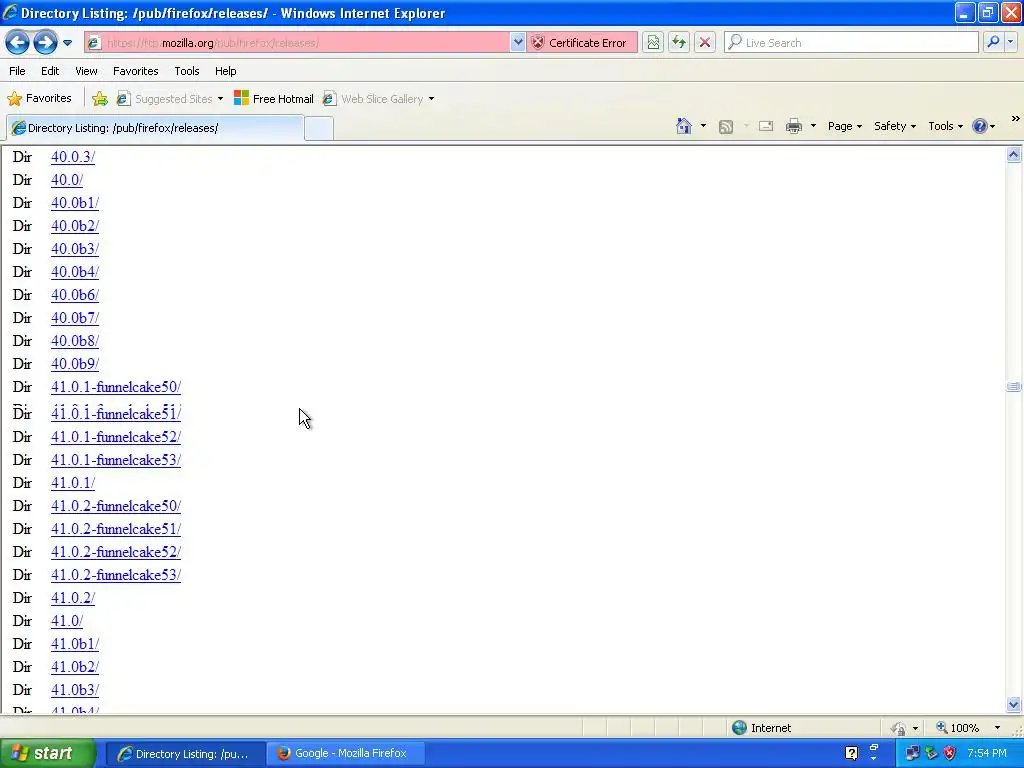The width and height of the screenshot is (1024, 768).
Task: Switch to Directory Listing taskbar button
Action: coord(185,754)
